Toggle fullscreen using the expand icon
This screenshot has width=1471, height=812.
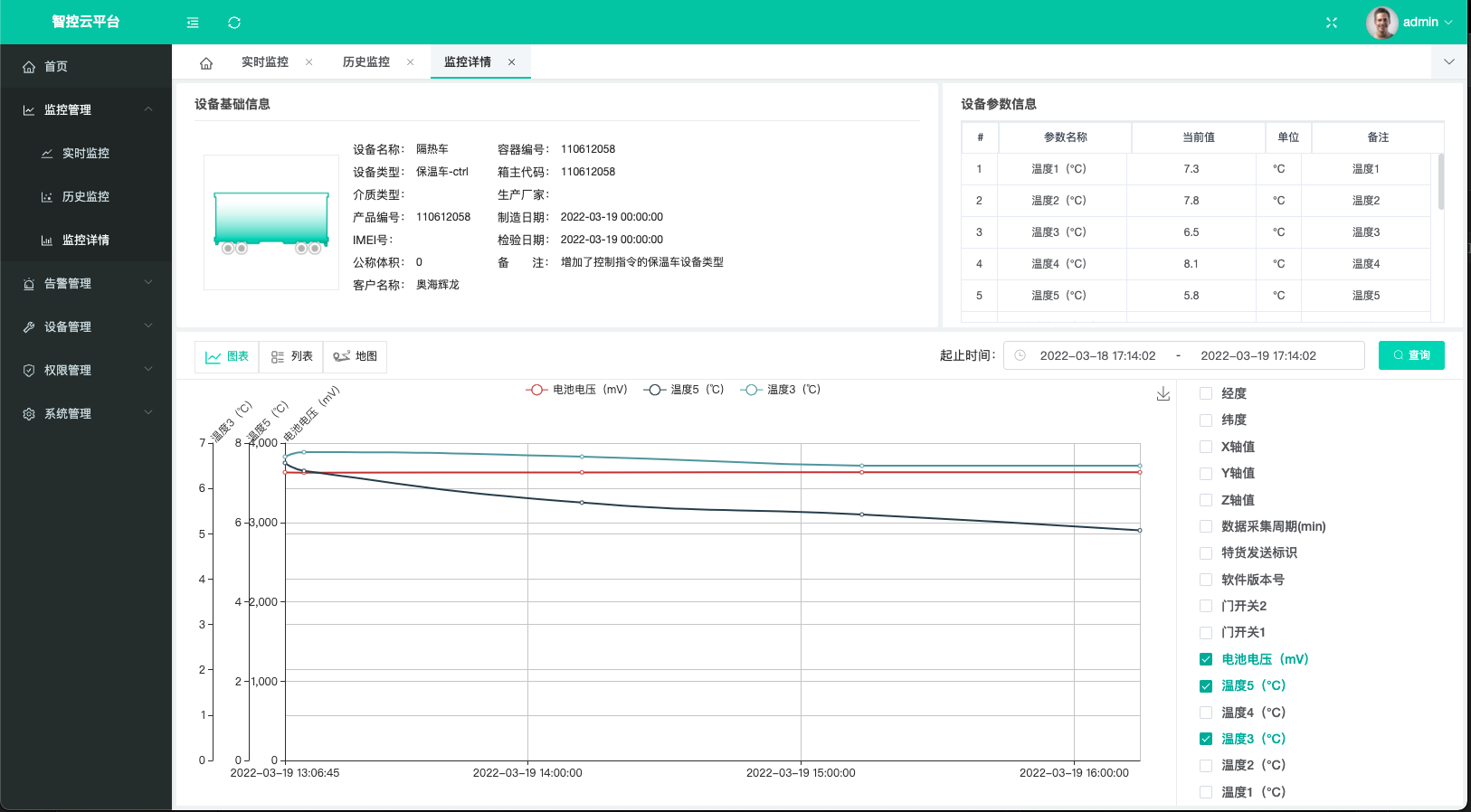click(x=1332, y=23)
